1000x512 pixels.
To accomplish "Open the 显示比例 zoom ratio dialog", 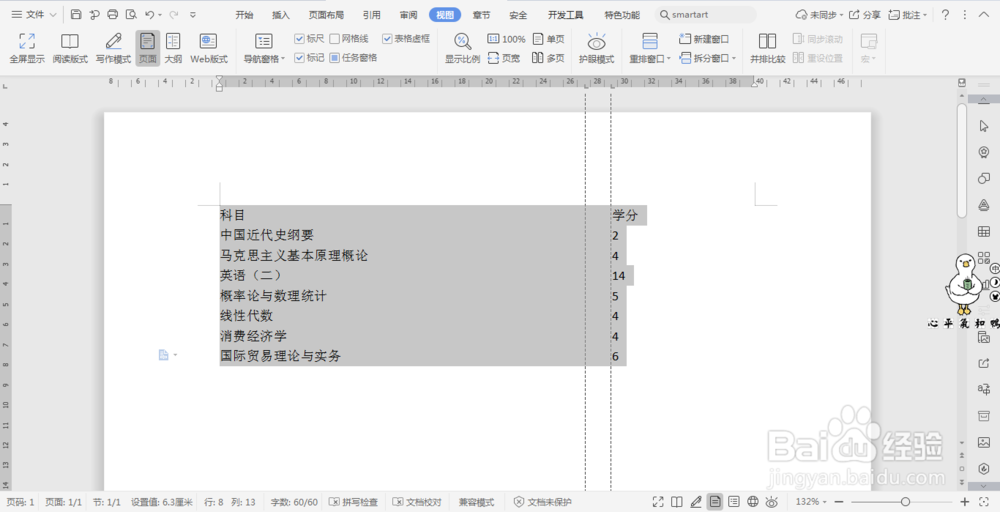I will click(462, 48).
